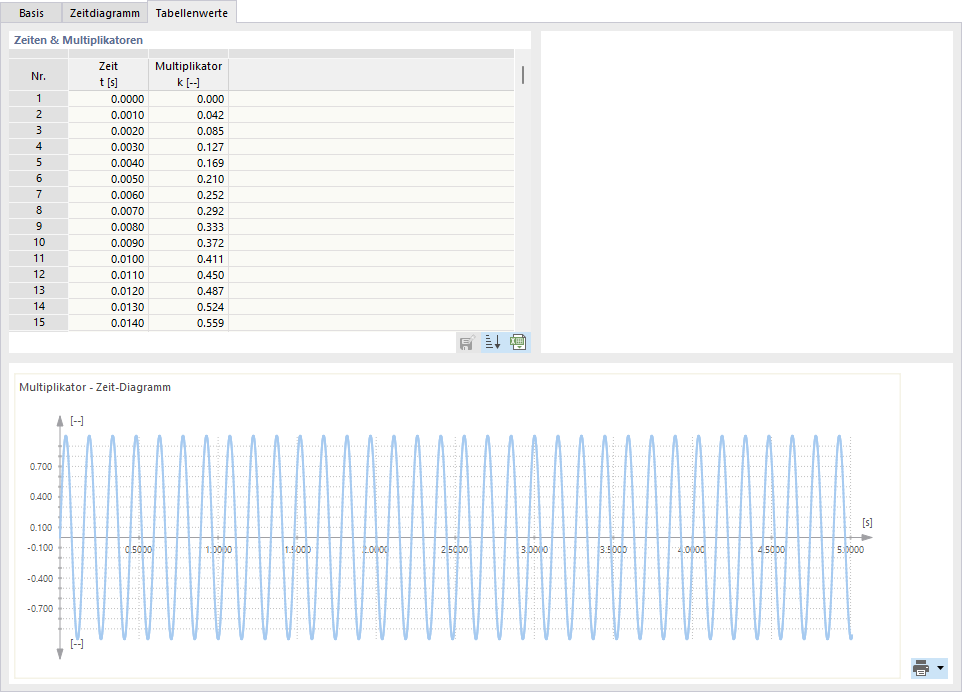Select time cell 0.0040
The height and width of the screenshot is (692, 962).
tap(109, 163)
